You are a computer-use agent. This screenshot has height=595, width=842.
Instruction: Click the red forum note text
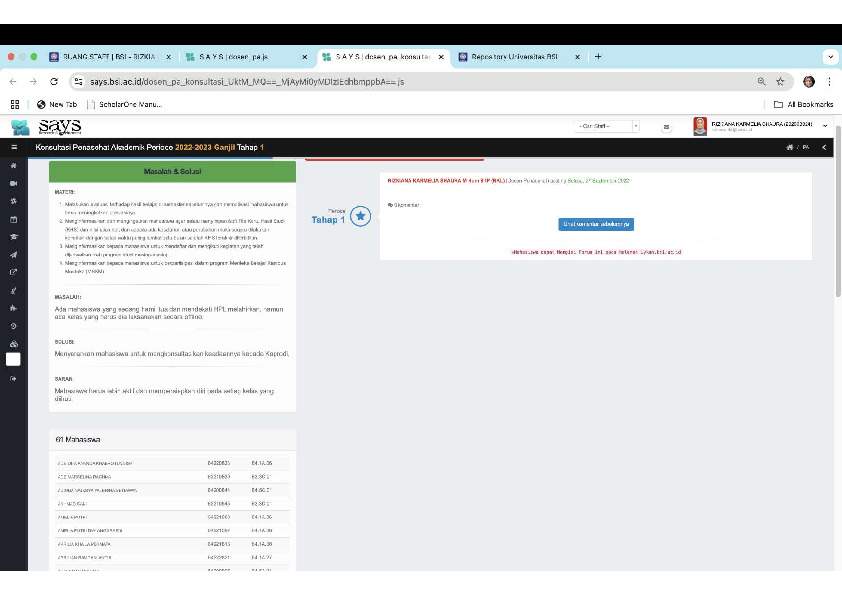click(x=596, y=252)
